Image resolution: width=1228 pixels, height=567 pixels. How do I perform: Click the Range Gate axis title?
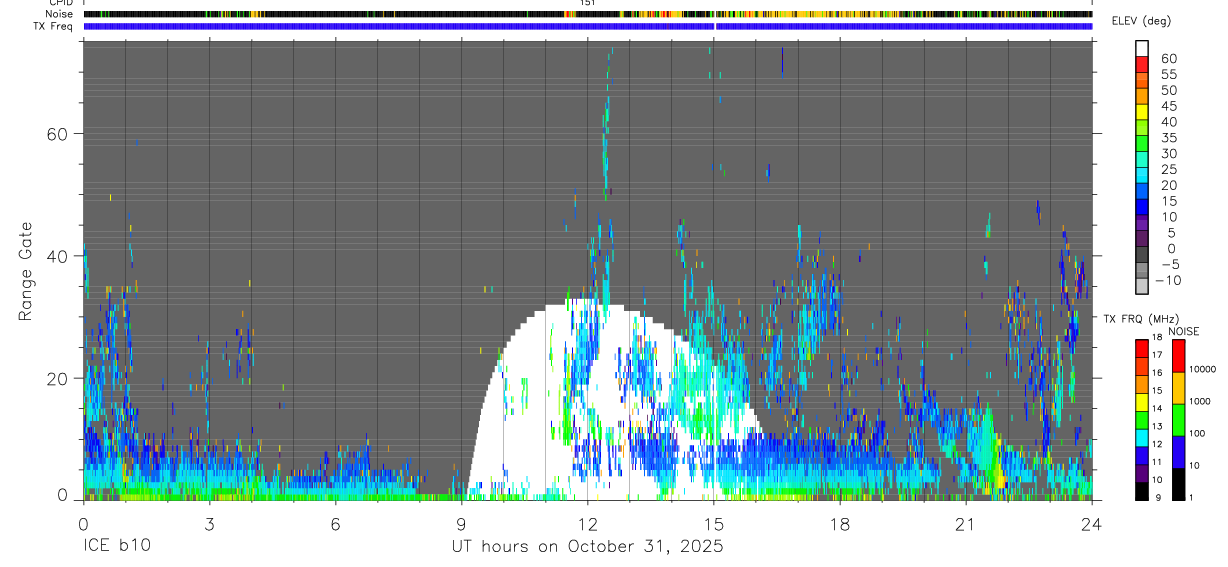[x=28, y=270]
